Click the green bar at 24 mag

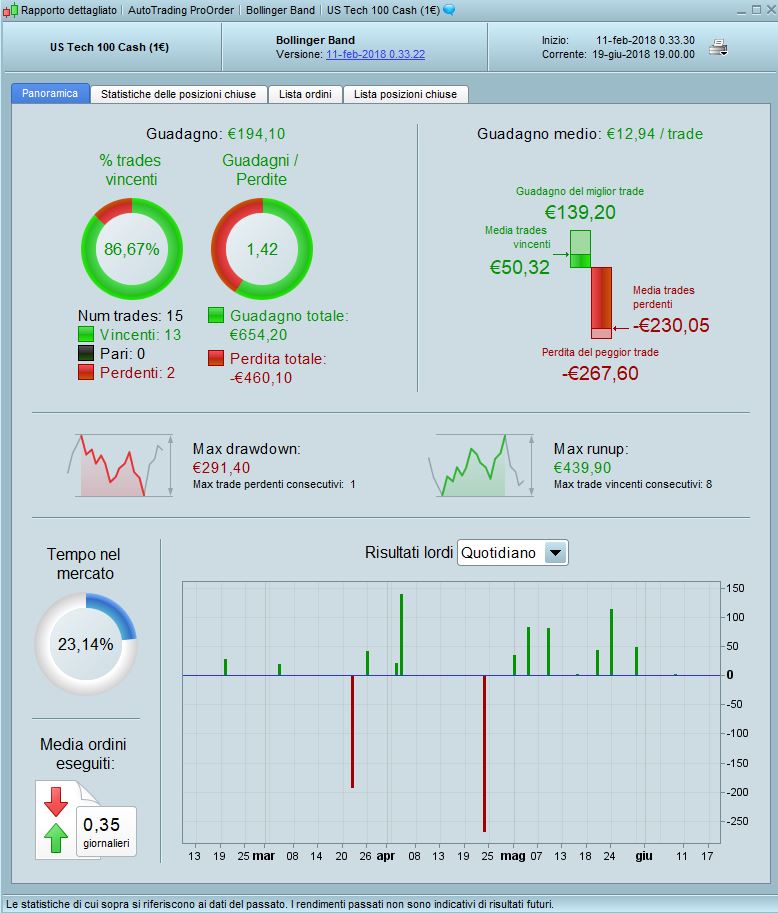tap(611, 642)
